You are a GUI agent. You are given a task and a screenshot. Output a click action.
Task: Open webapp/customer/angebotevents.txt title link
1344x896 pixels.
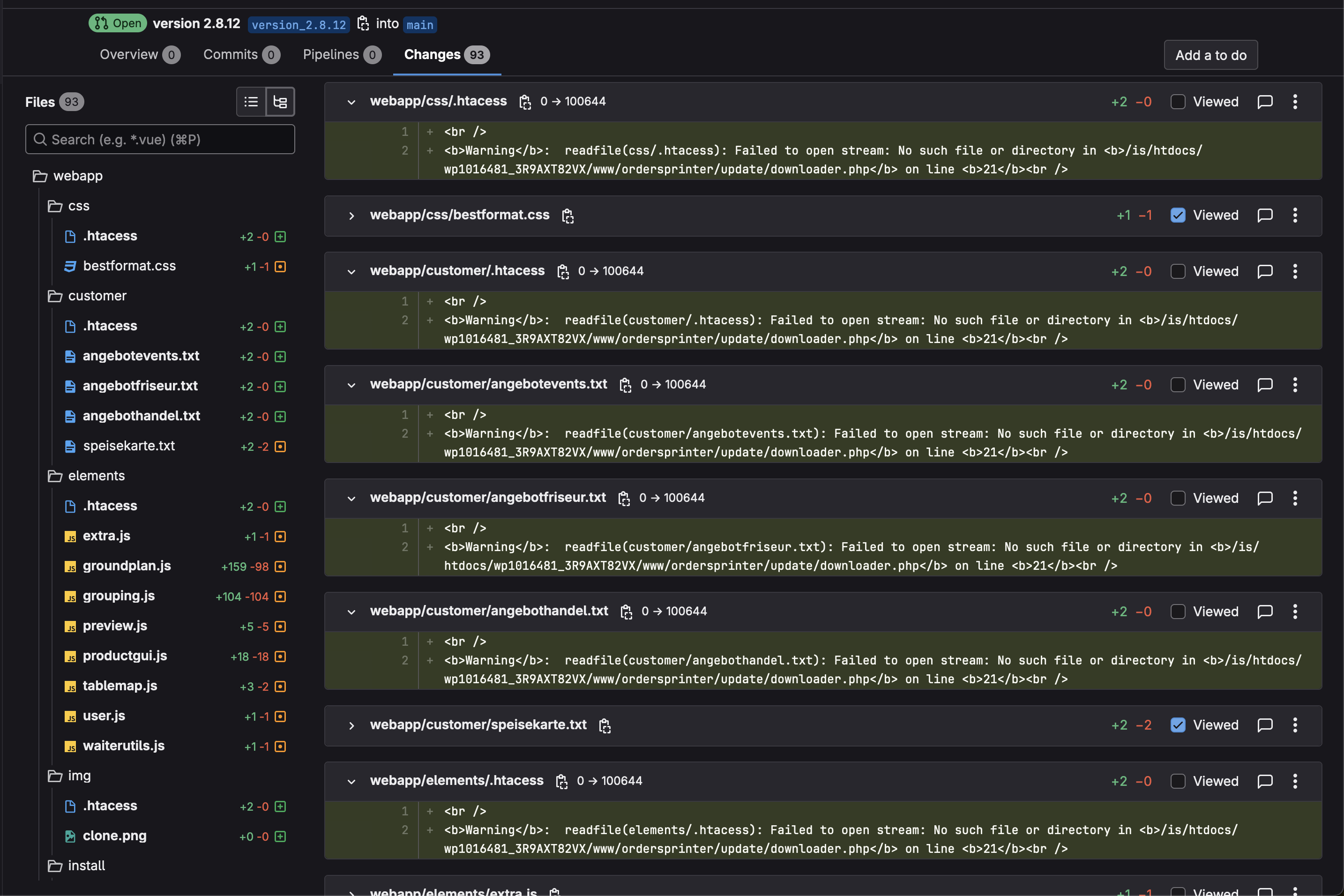[x=489, y=384]
